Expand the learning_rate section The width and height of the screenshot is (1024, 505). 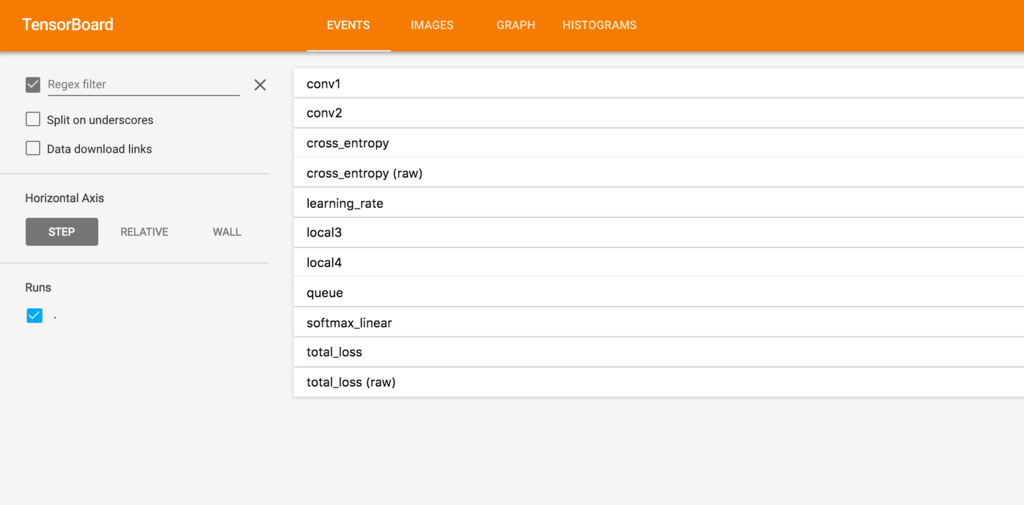coord(659,203)
